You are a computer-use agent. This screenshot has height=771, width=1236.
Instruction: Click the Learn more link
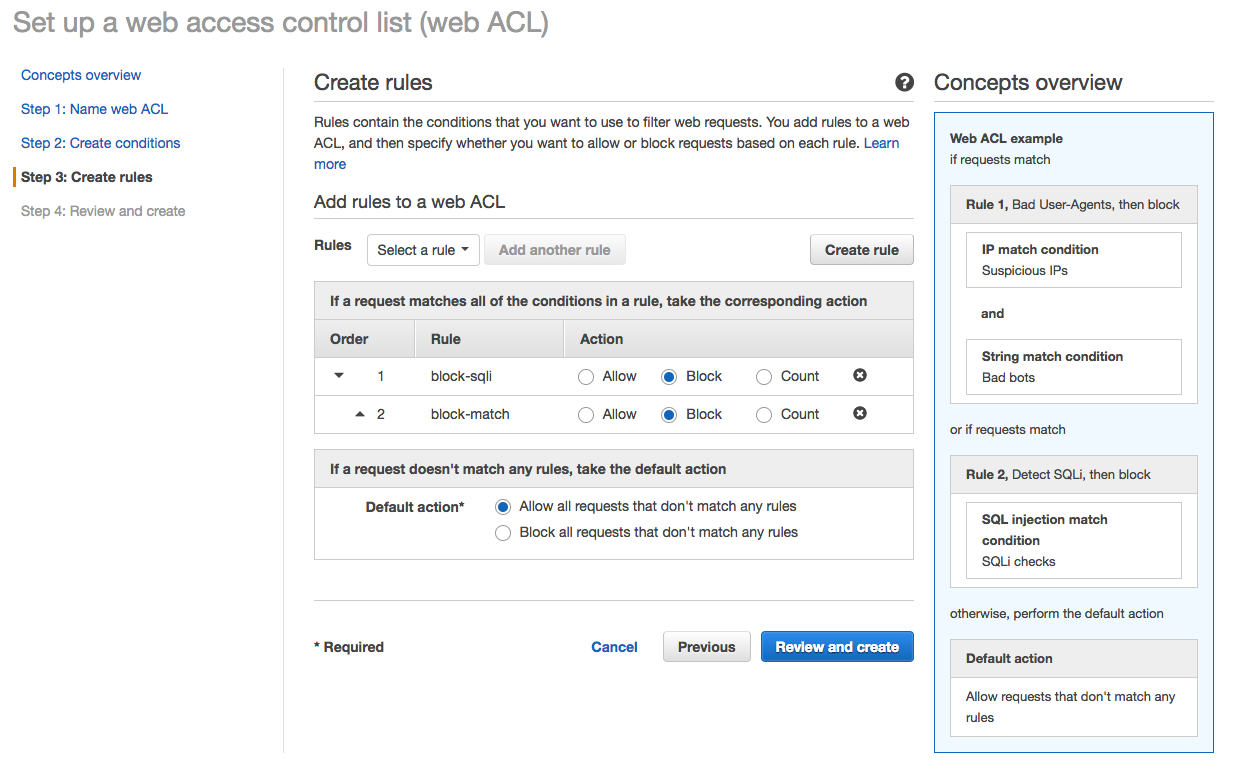[882, 143]
